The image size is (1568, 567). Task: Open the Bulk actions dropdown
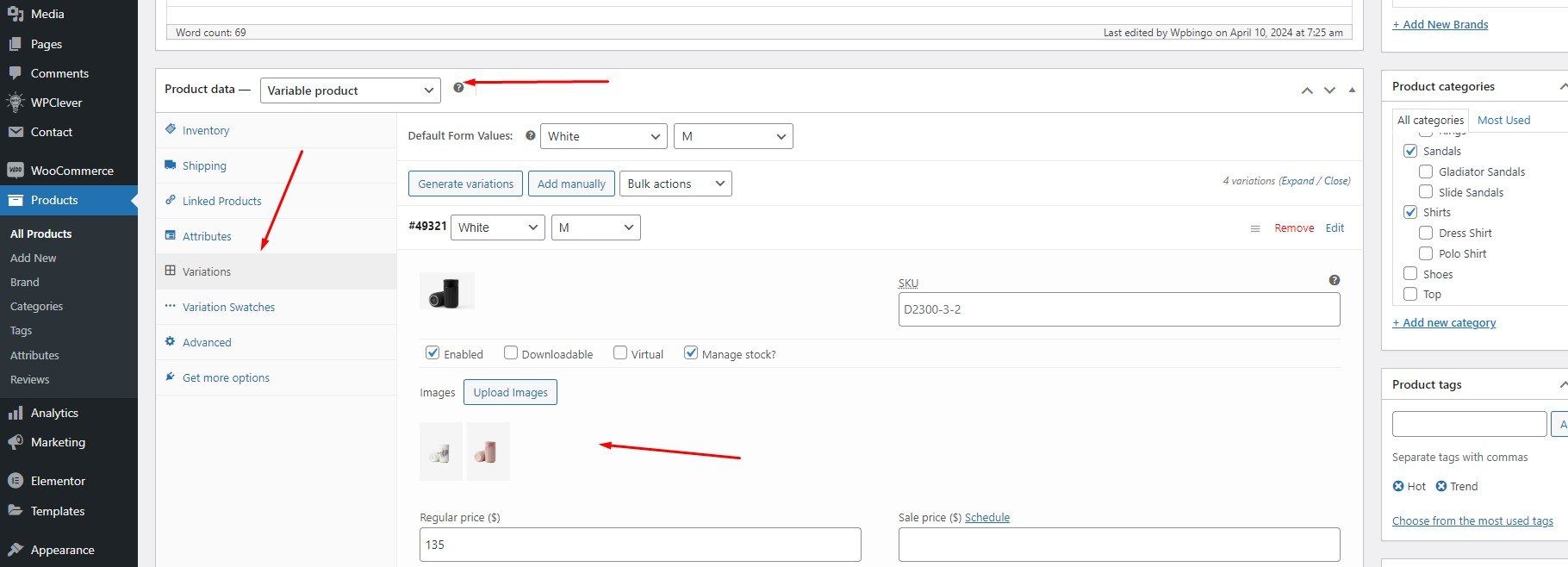click(675, 184)
